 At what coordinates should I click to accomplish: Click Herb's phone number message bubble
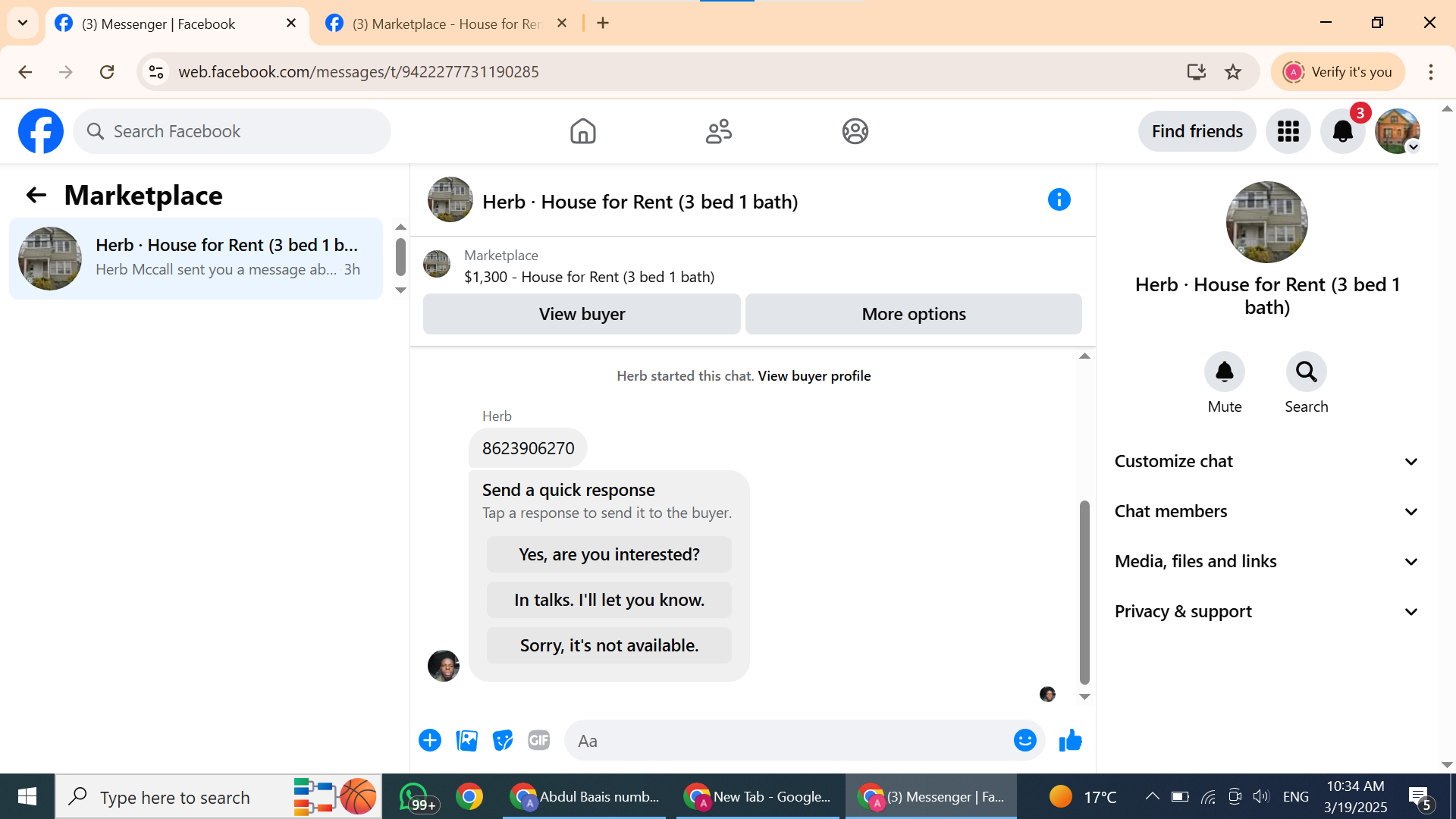pyautogui.click(x=528, y=448)
